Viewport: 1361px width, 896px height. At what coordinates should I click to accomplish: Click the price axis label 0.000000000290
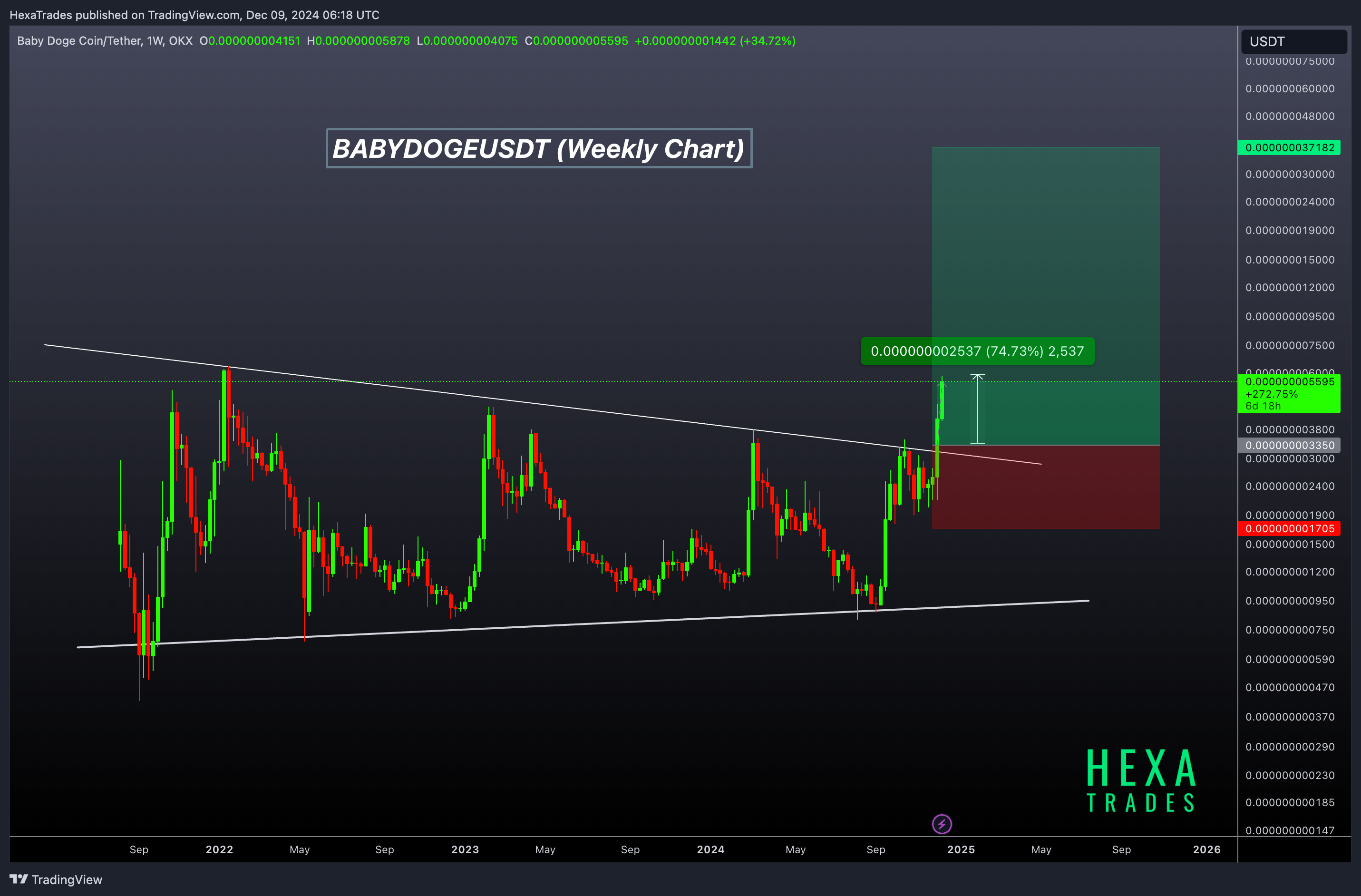[1290, 747]
